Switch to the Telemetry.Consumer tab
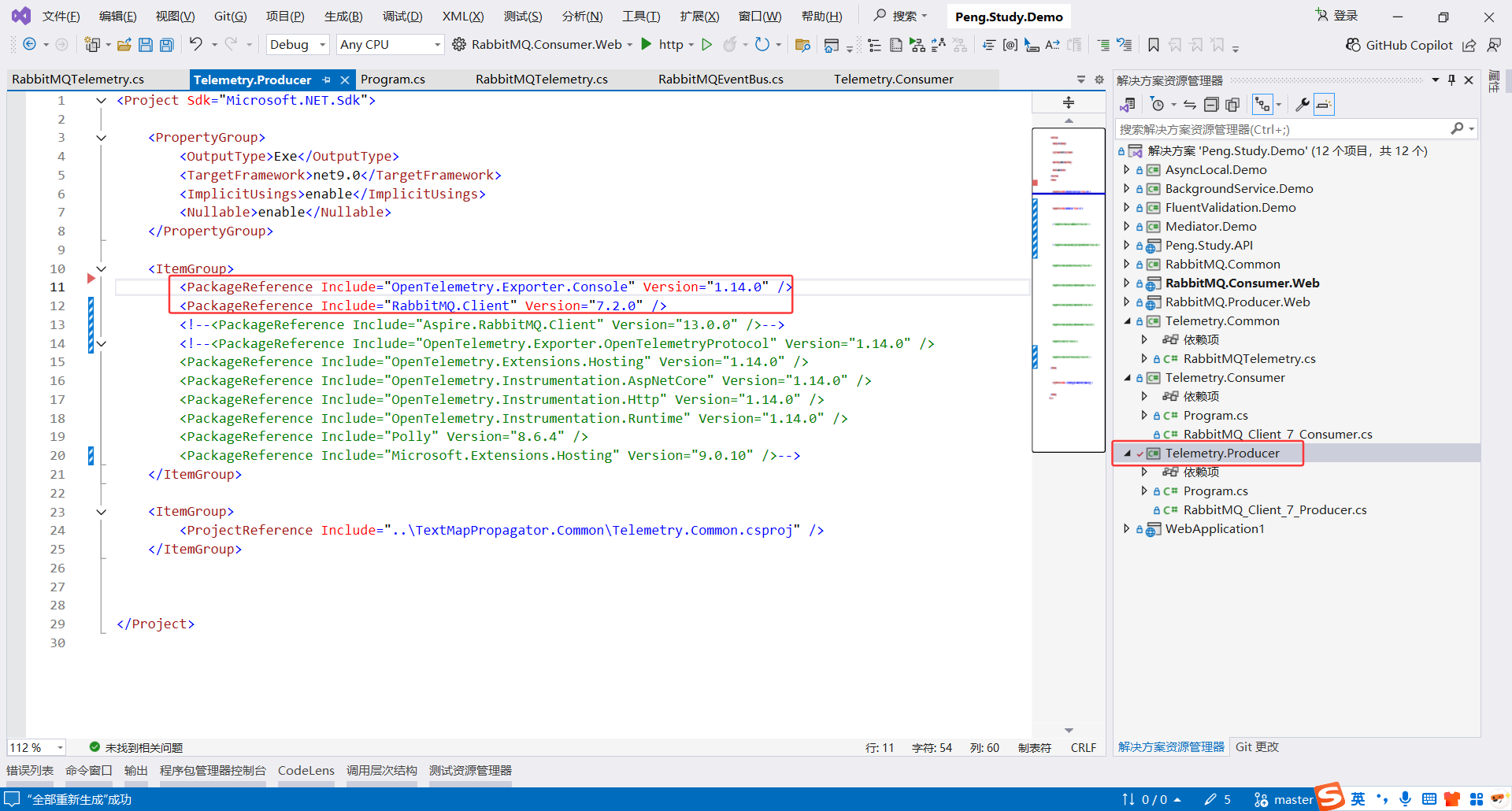The image size is (1512, 811). 894,80
